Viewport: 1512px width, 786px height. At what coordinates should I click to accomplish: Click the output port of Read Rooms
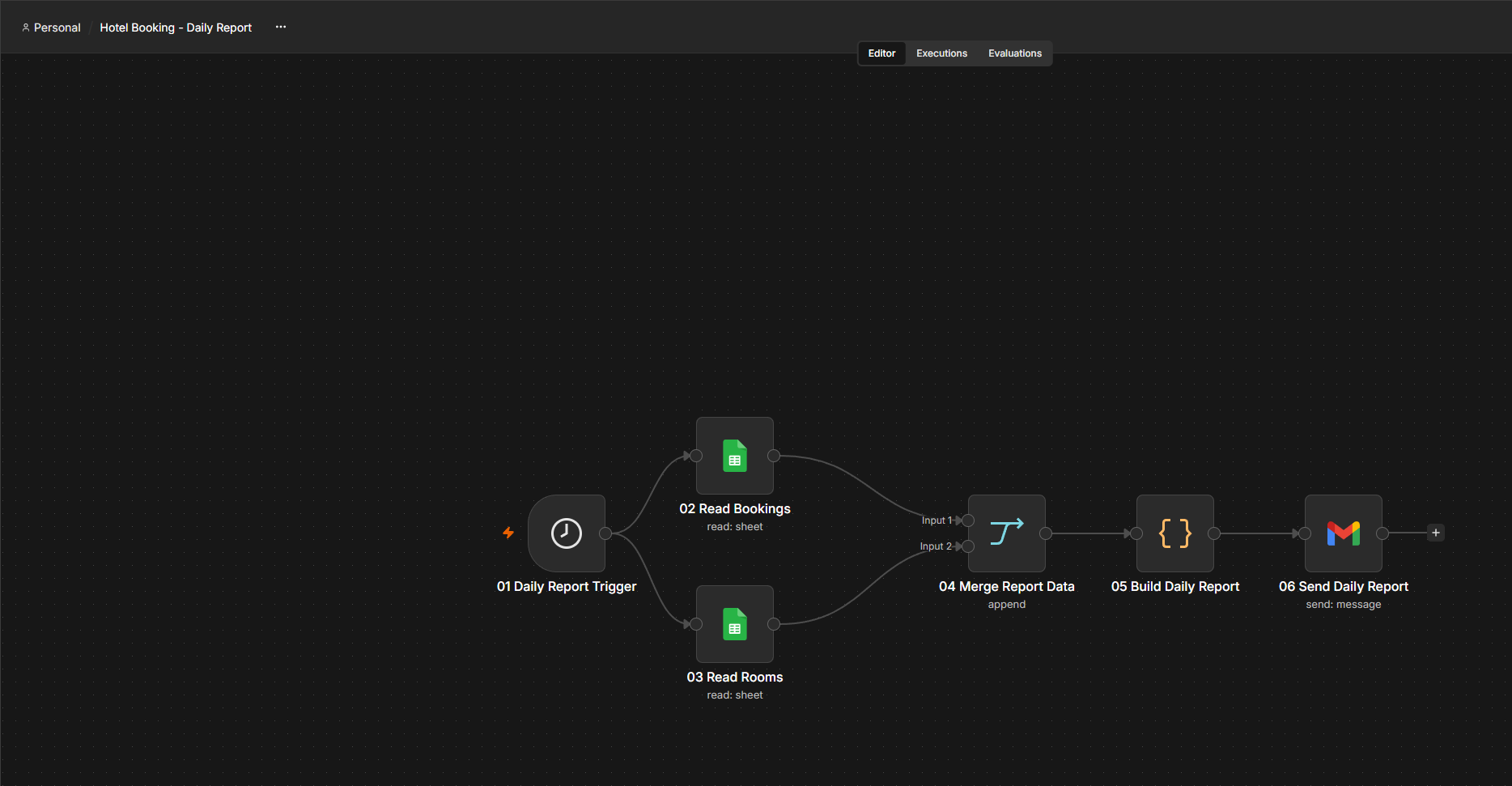[774, 624]
